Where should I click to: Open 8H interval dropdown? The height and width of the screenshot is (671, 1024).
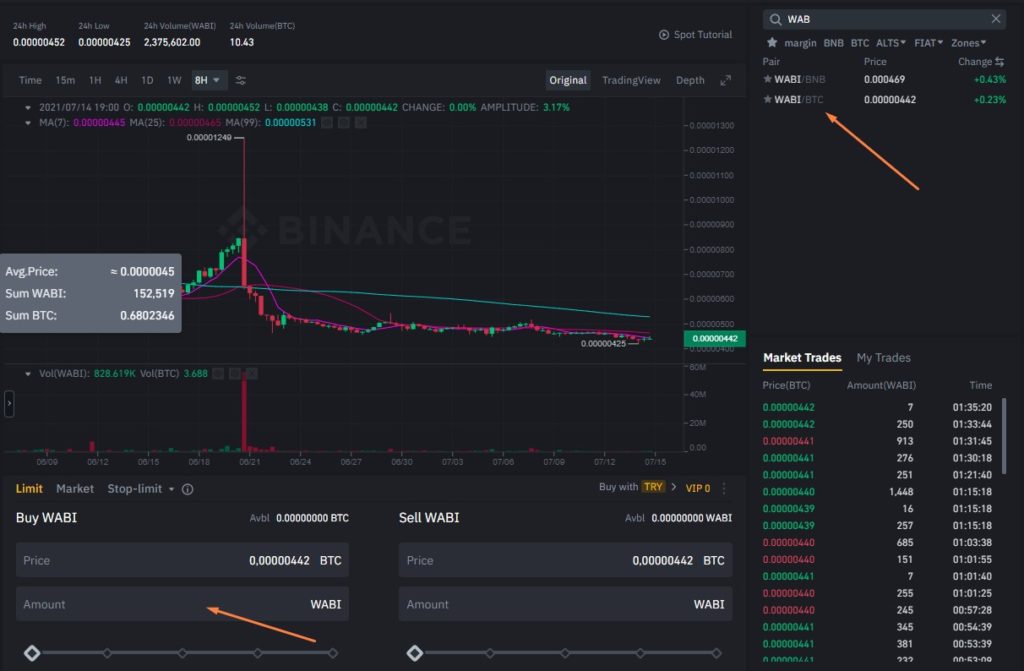point(207,80)
